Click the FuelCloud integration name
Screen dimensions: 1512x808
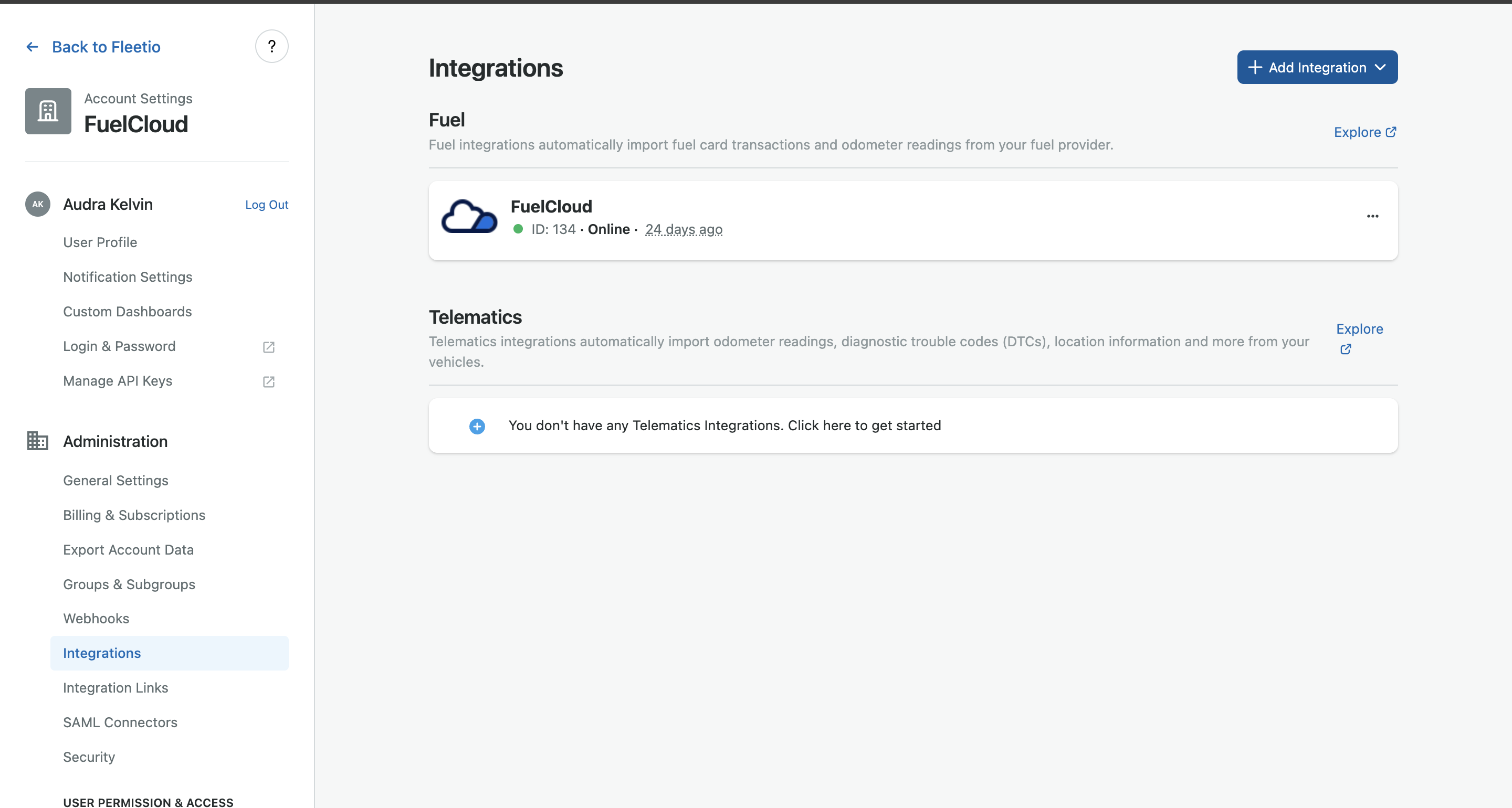click(x=551, y=207)
